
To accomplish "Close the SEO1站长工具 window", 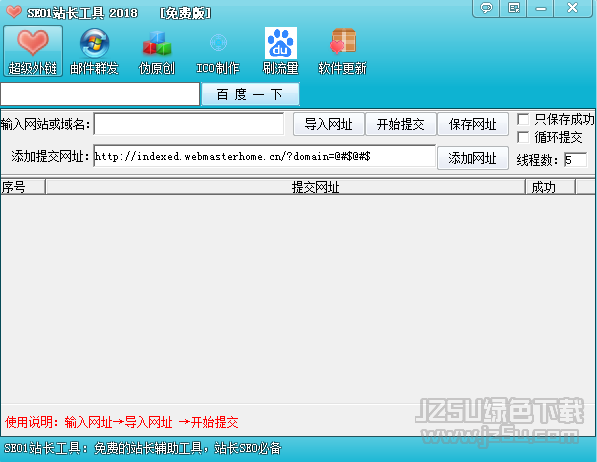I will point(573,8).
